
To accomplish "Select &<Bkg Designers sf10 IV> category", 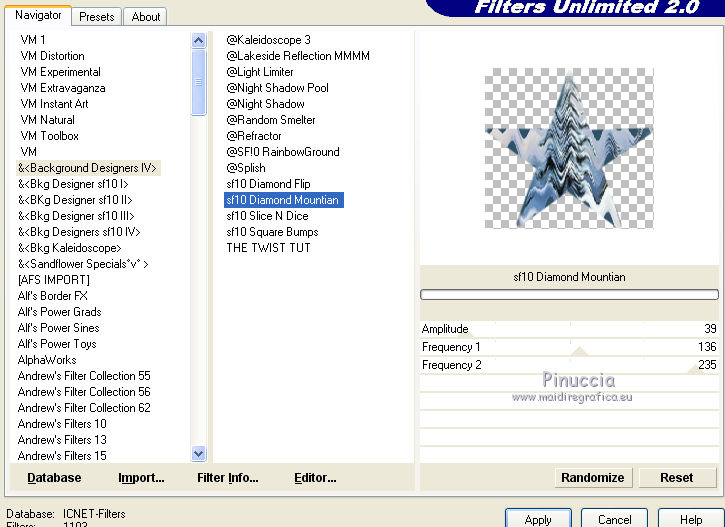I will (79, 232).
